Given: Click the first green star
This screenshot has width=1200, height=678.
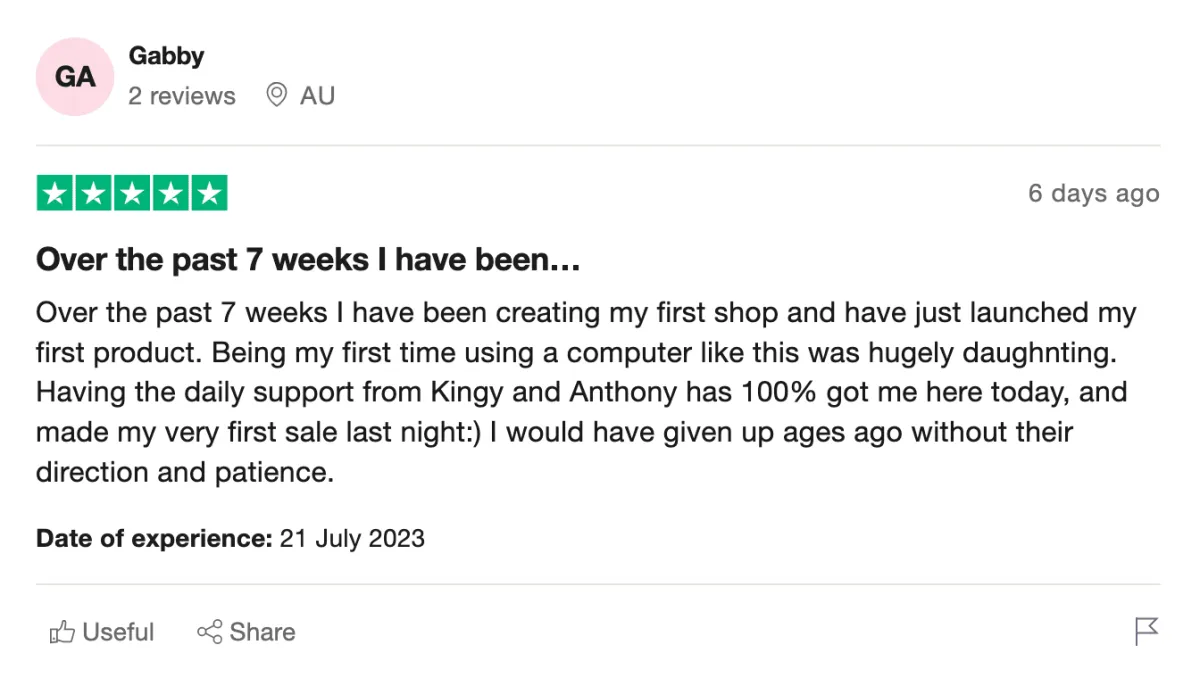Looking at the screenshot, I should 56,193.
